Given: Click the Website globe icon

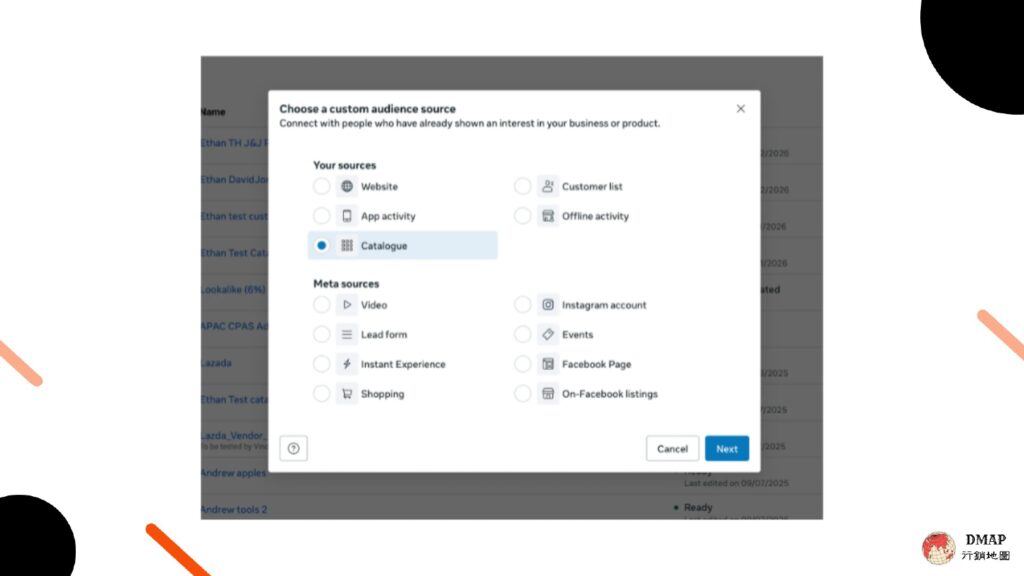Looking at the screenshot, I should click(x=347, y=186).
